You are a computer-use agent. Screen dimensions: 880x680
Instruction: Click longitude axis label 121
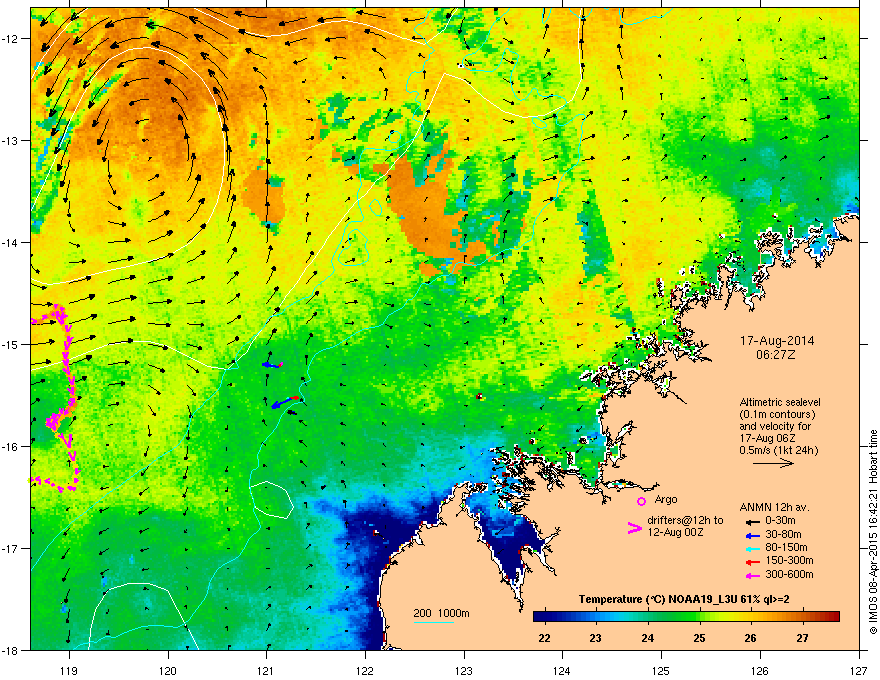point(266,670)
